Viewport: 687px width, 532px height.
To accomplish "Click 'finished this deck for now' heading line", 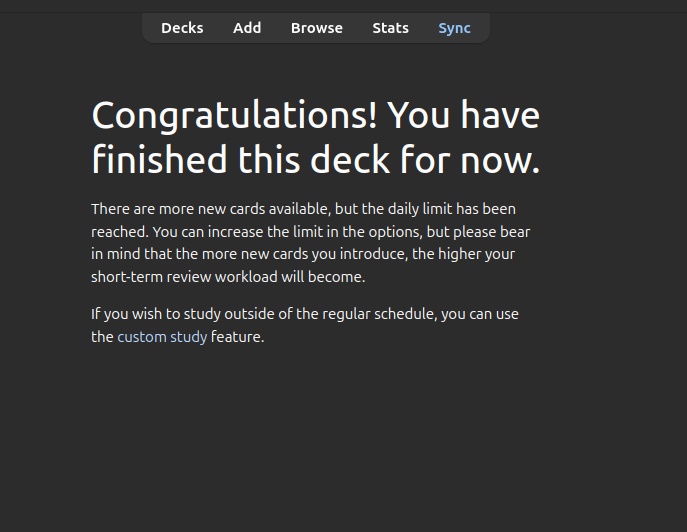I will pyautogui.click(x=315, y=160).
